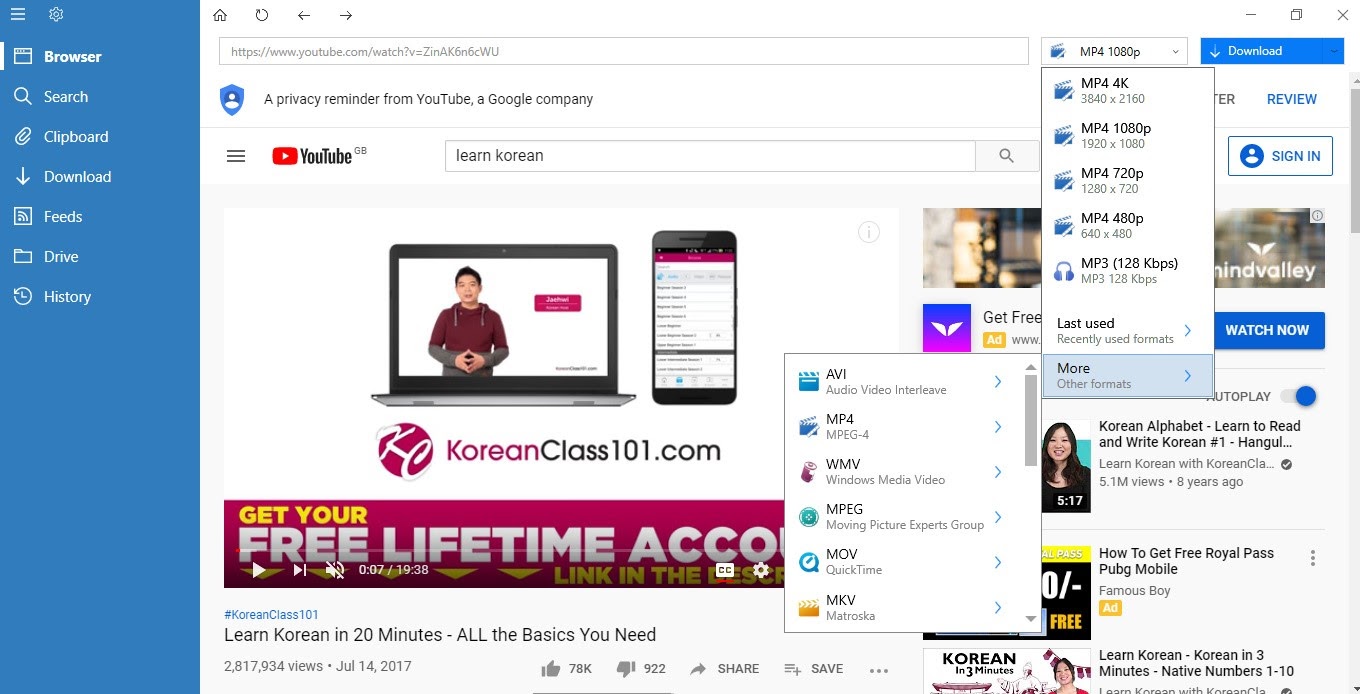Open Korean Alphabet Hangul video thumbnail
This screenshot has width=1360, height=694.
(x=1066, y=466)
